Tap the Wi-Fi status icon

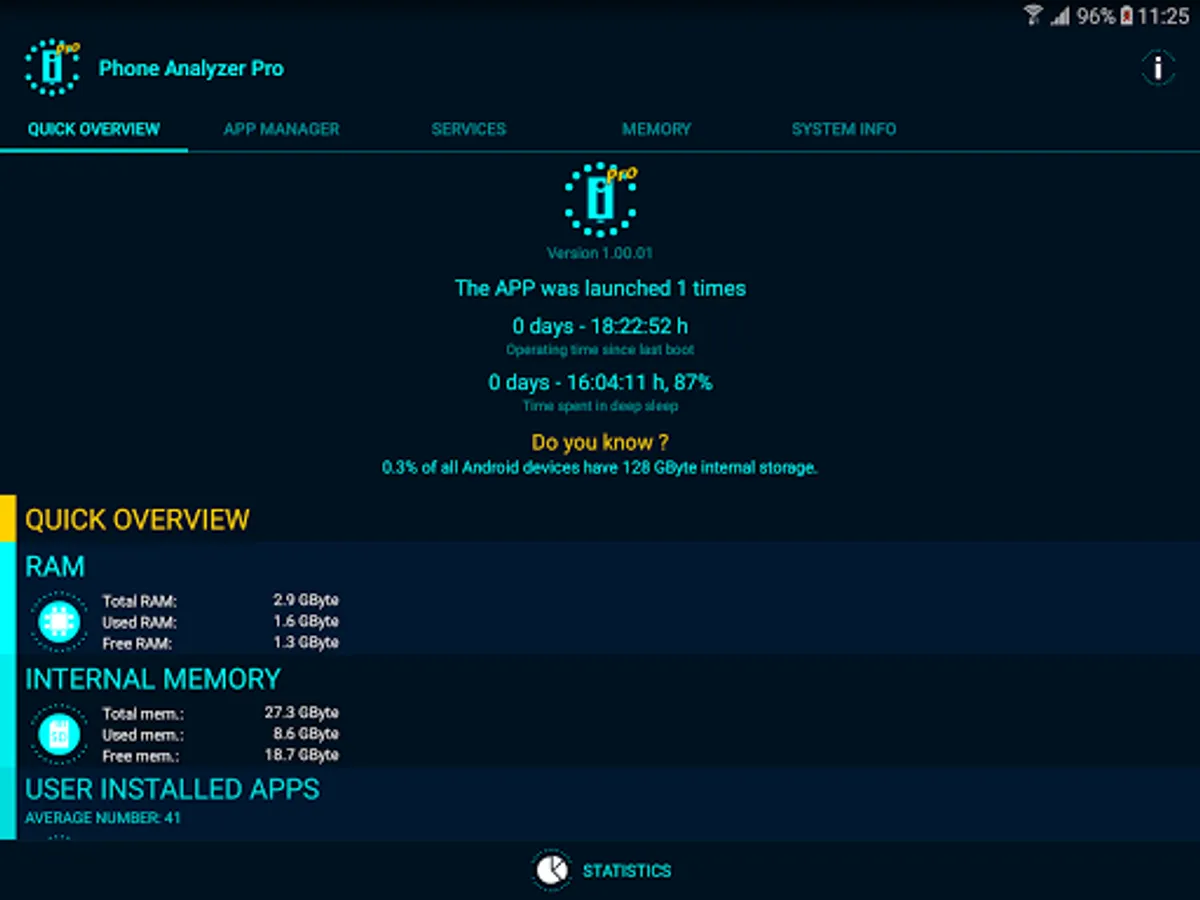point(1033,16)
